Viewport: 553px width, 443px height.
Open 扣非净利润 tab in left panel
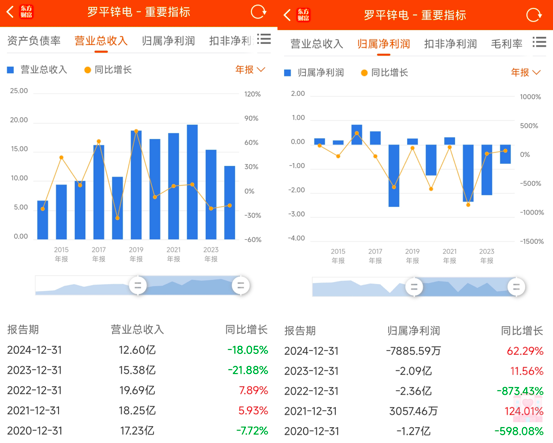230,41
